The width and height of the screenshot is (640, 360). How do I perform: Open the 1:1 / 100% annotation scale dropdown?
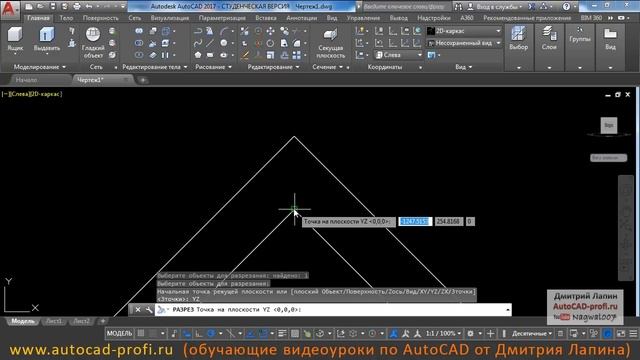click(443, 333)
